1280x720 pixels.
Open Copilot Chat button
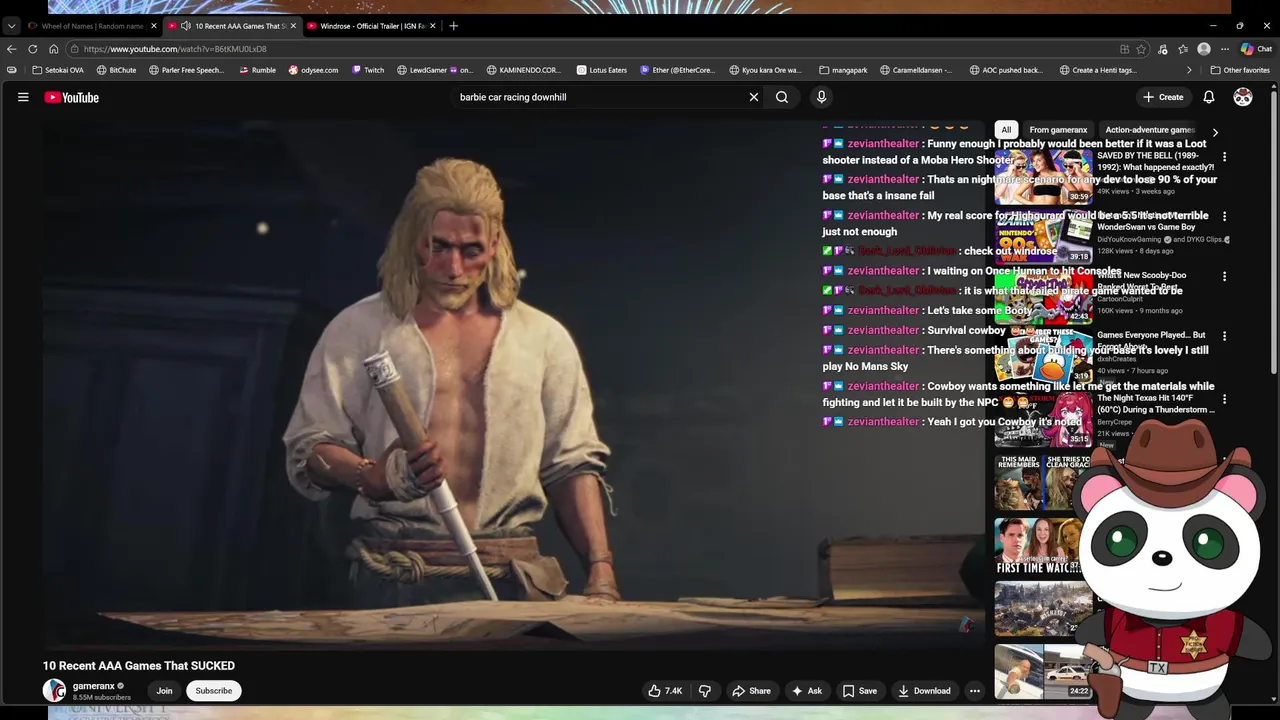tap(1256, 49)
